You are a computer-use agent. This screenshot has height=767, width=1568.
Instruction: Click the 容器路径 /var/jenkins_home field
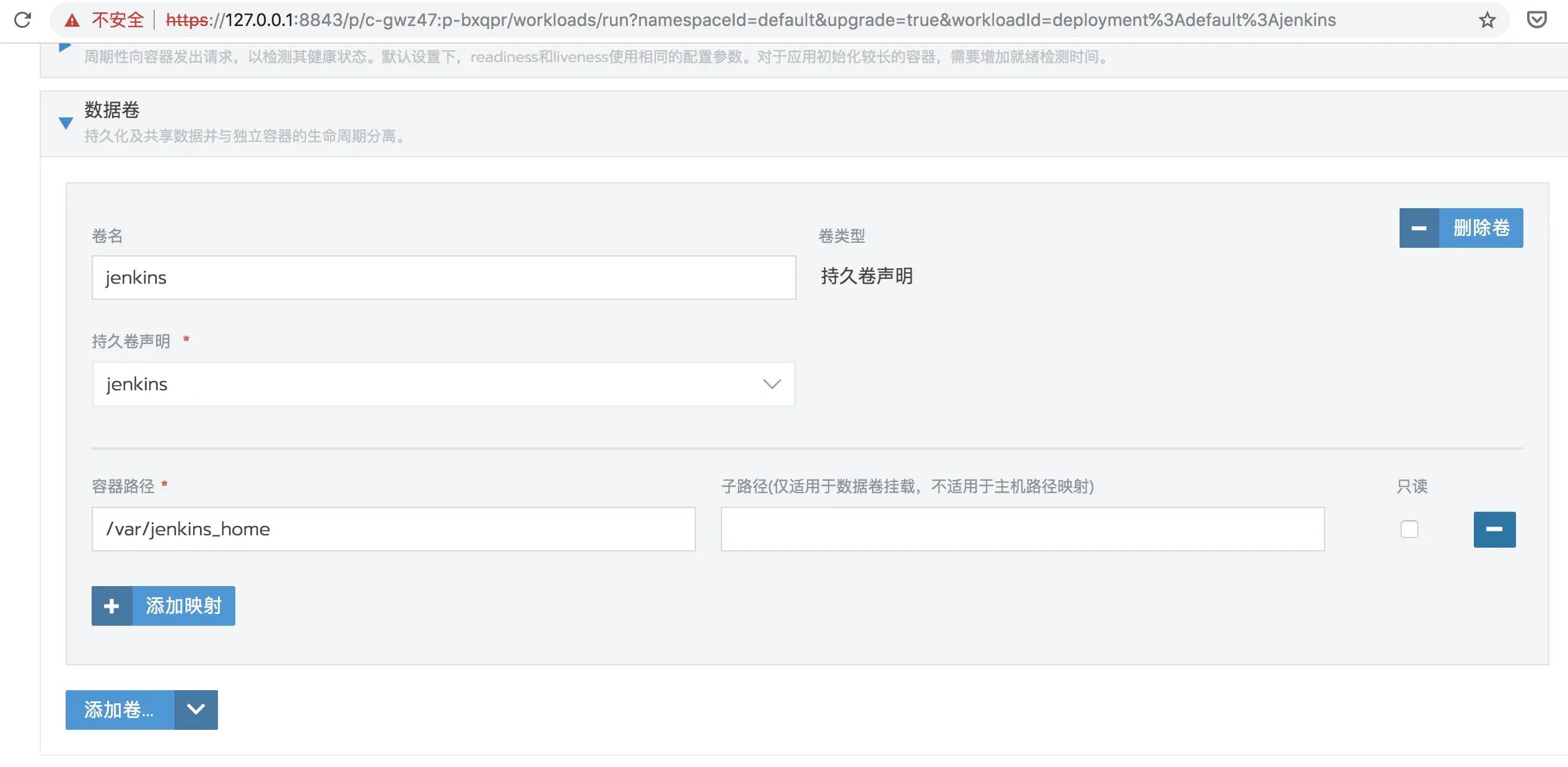tap(393, 529)
